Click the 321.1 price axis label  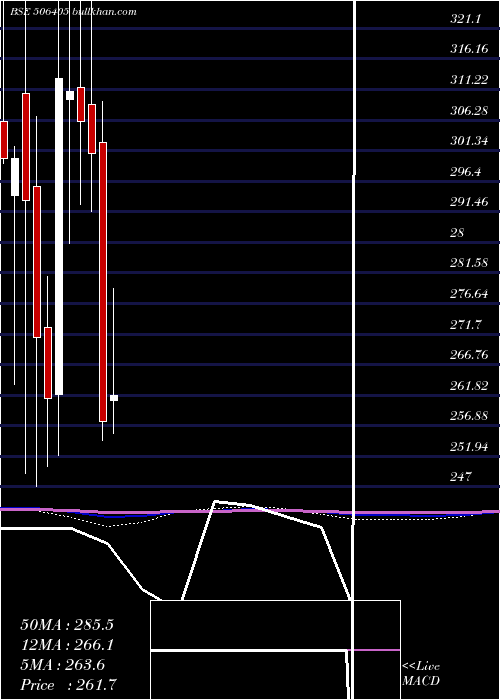[x=465, y=19]
